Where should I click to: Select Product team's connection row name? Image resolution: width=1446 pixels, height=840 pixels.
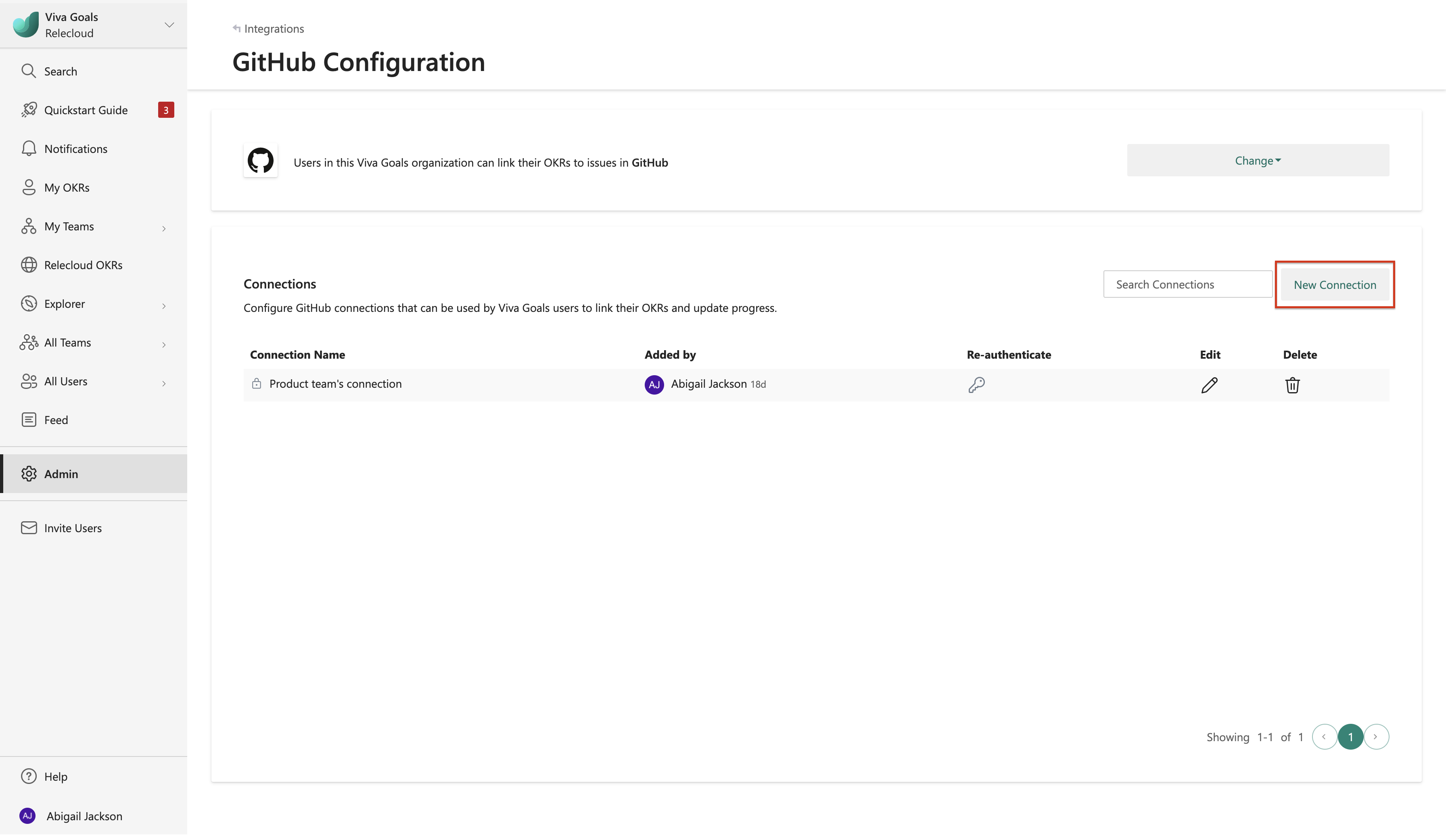click(x=335, y=384)
